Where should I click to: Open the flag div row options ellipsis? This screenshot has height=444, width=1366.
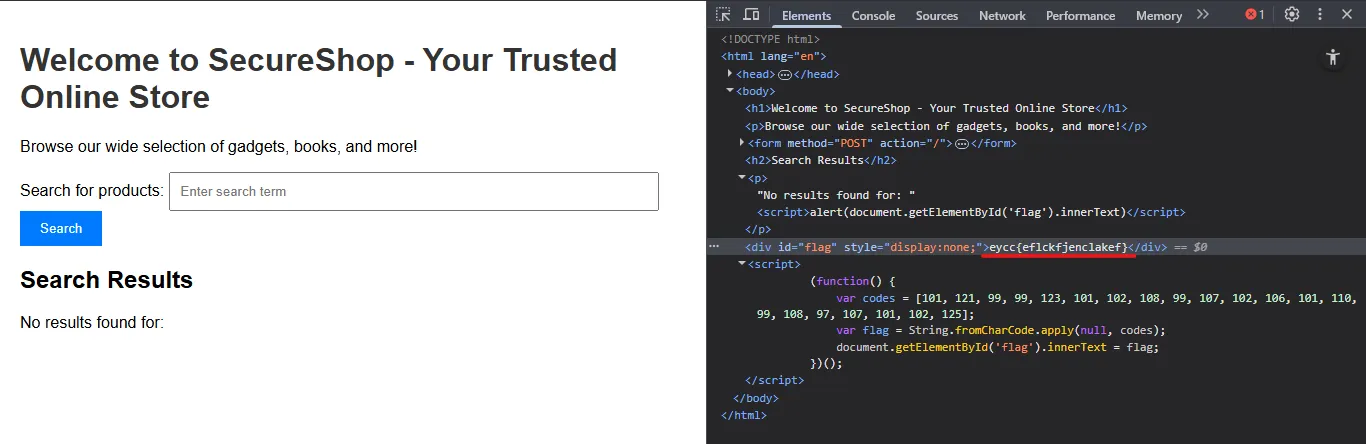point(714,246)
